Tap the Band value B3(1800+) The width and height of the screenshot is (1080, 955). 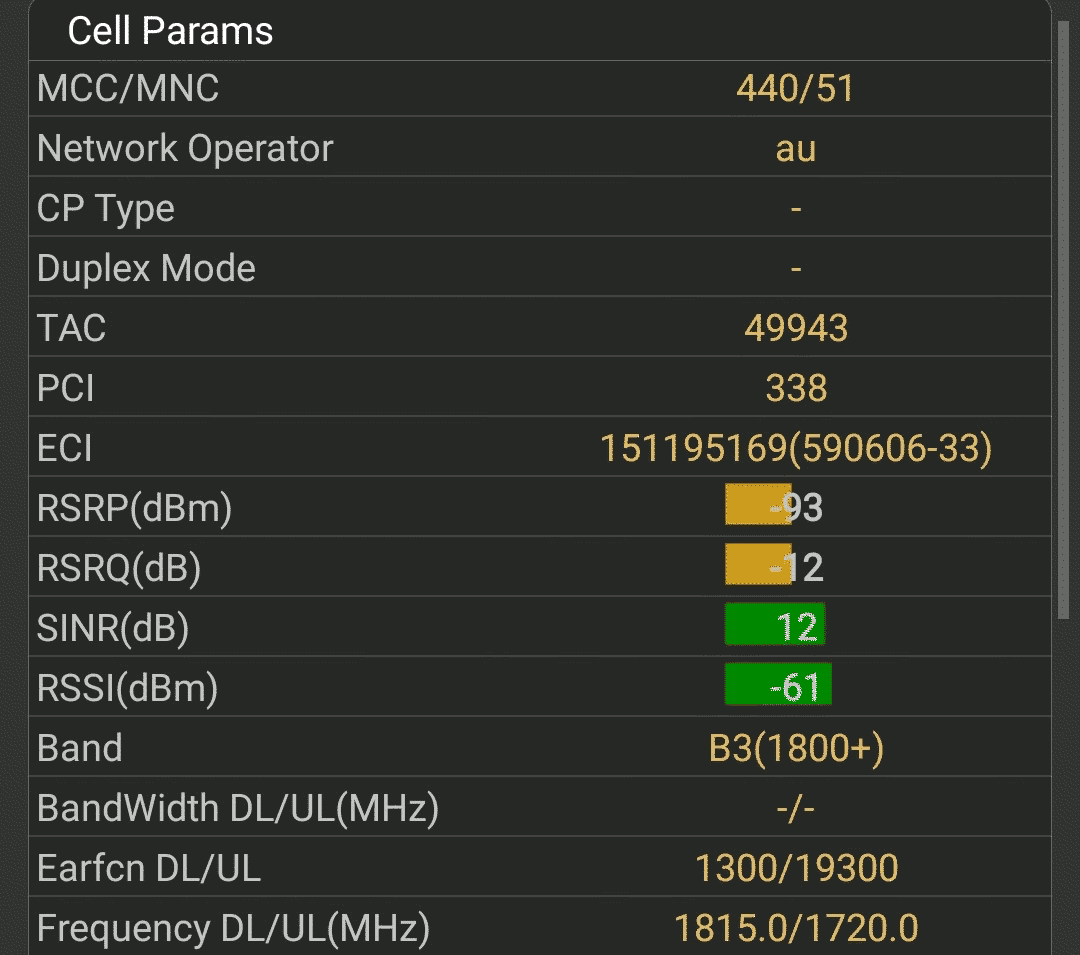pos(795,749)
